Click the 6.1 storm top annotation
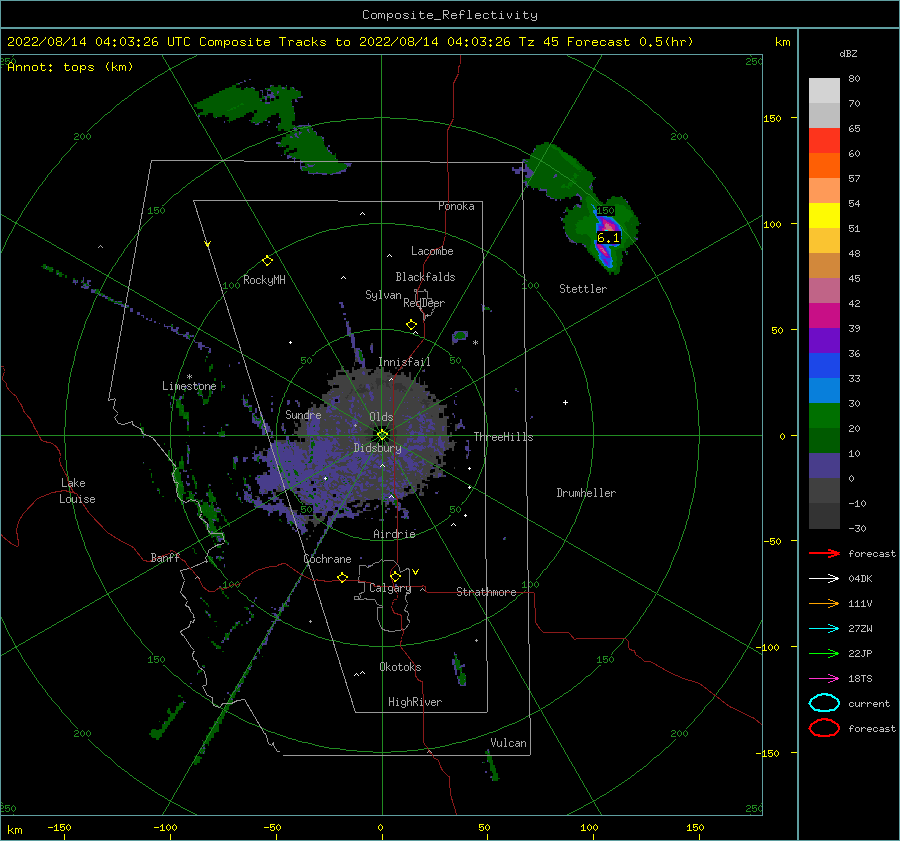The height and width of the screenshot is (841, 900). [x=608, y=238]
